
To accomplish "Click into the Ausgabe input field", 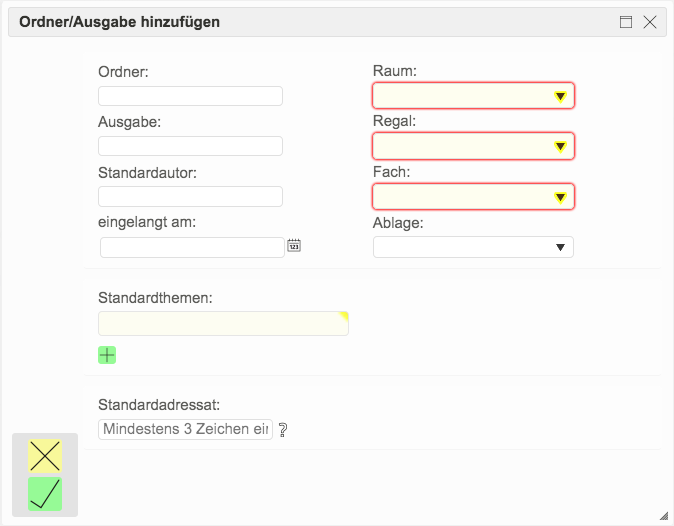I will [x=190, y=146].
